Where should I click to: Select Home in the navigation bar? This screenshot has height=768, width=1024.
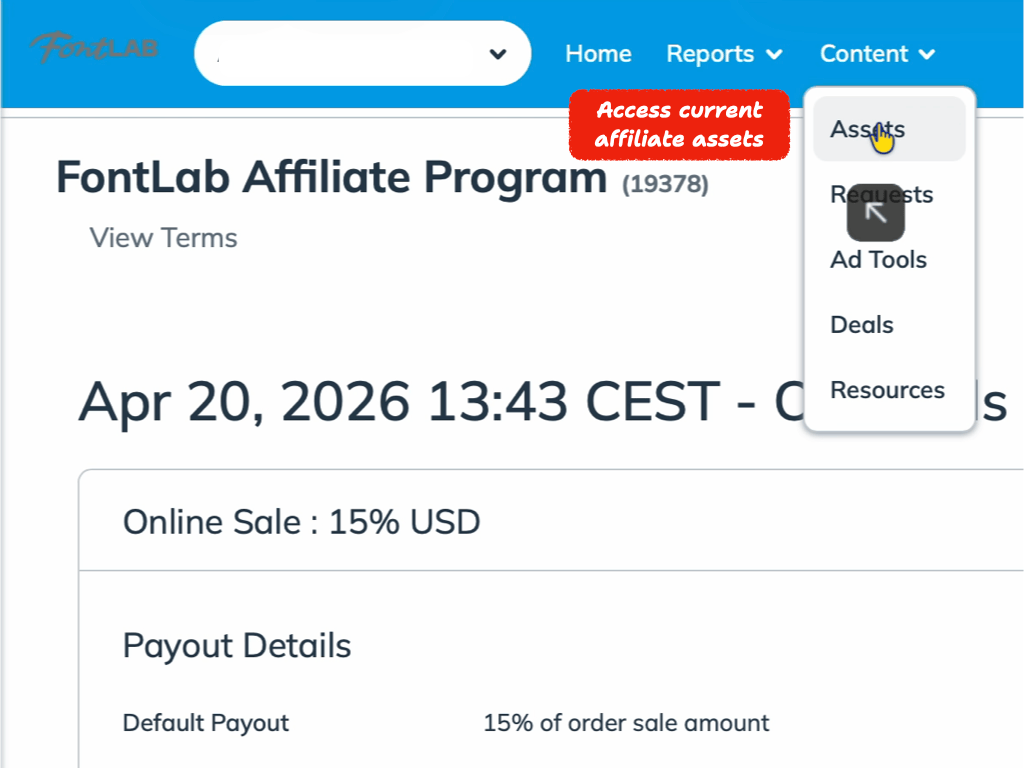click(x=597, y=53)
